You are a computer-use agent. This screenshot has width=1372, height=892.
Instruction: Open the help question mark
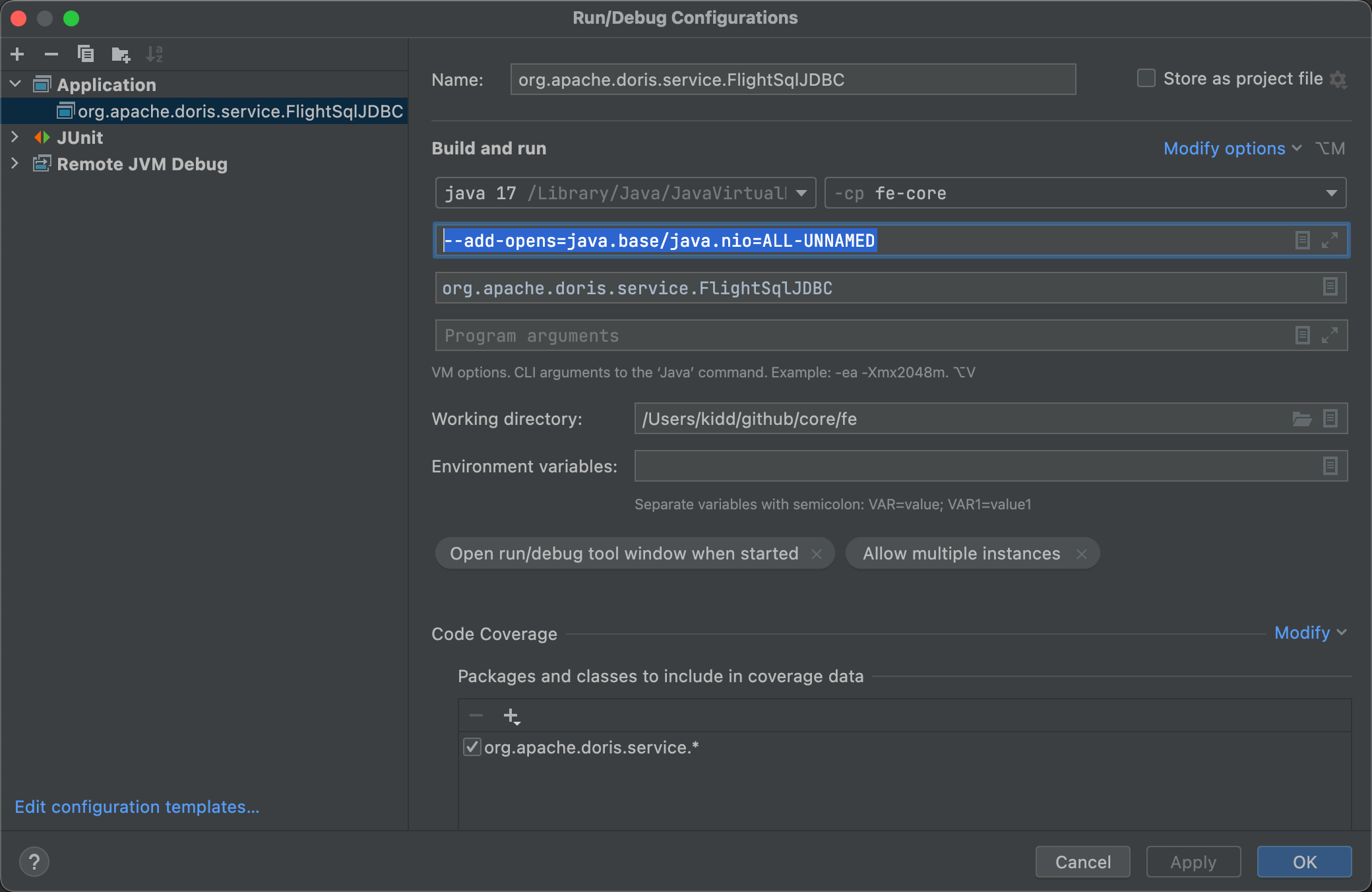pyautogui.click(x=34, y=862)
